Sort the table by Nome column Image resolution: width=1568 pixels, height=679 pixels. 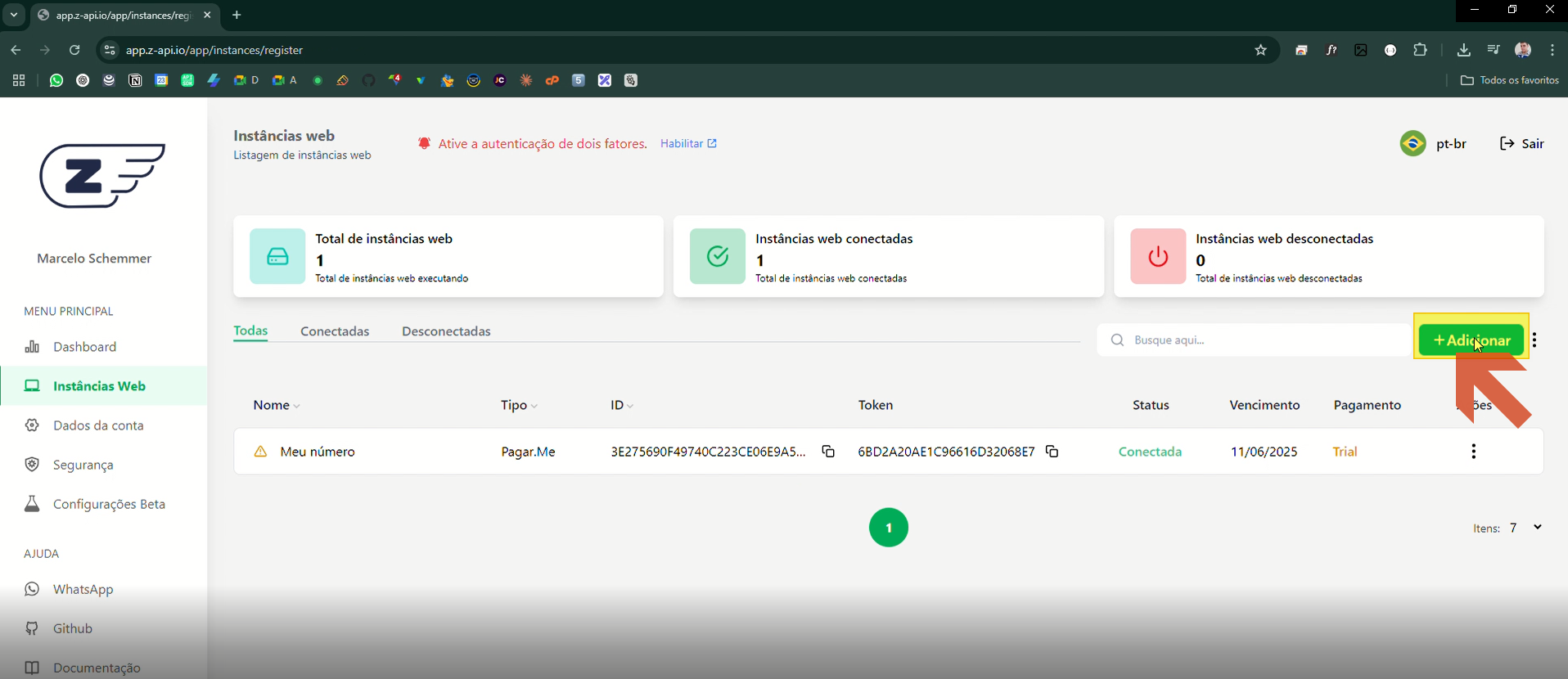(277, 405)
